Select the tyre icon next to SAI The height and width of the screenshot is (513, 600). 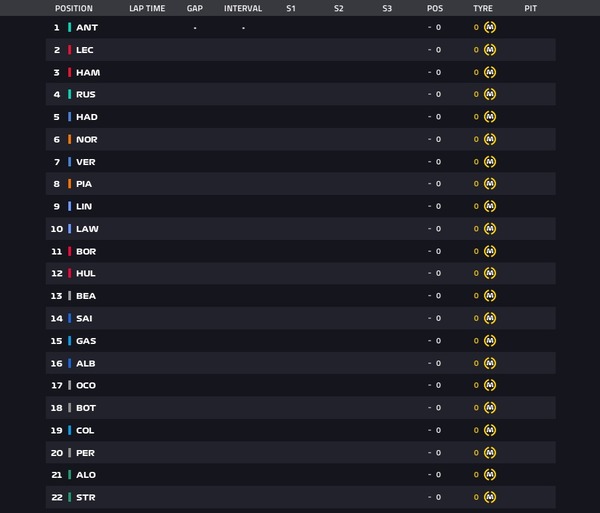(x=490, y=318)
